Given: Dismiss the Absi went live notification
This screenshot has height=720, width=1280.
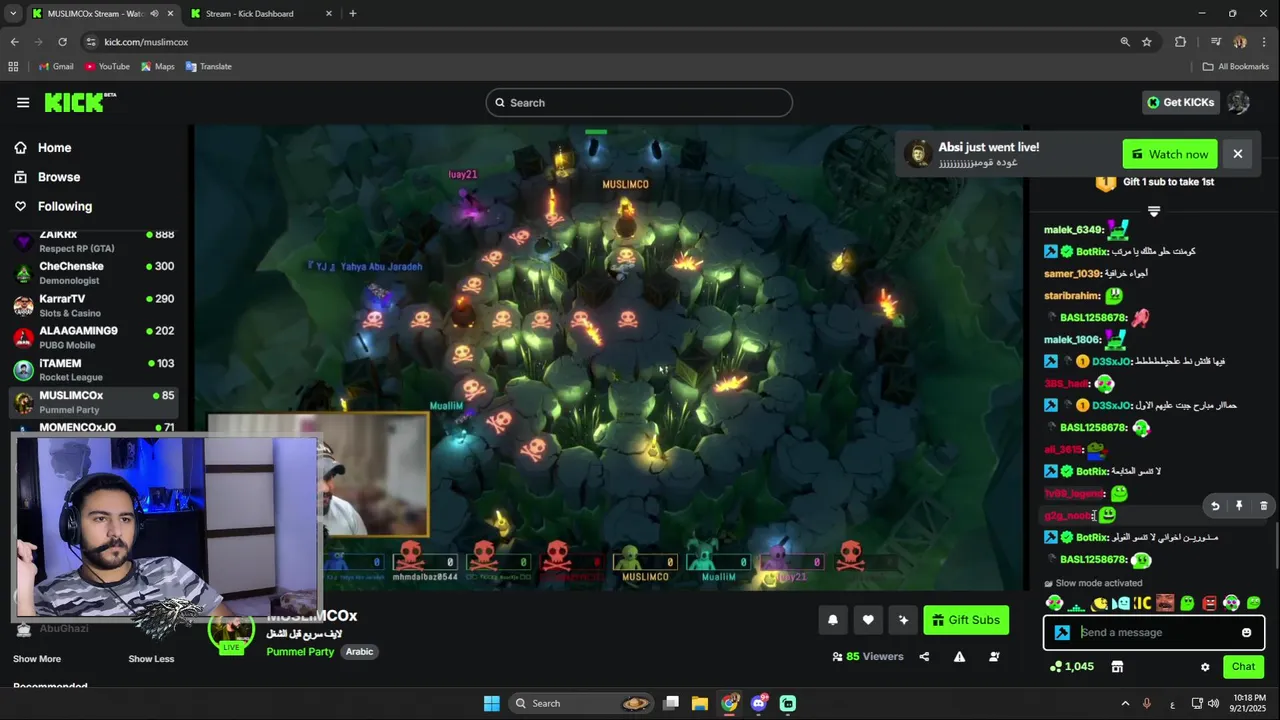Looking at the screenshot, I should [x=1237, y=154].
